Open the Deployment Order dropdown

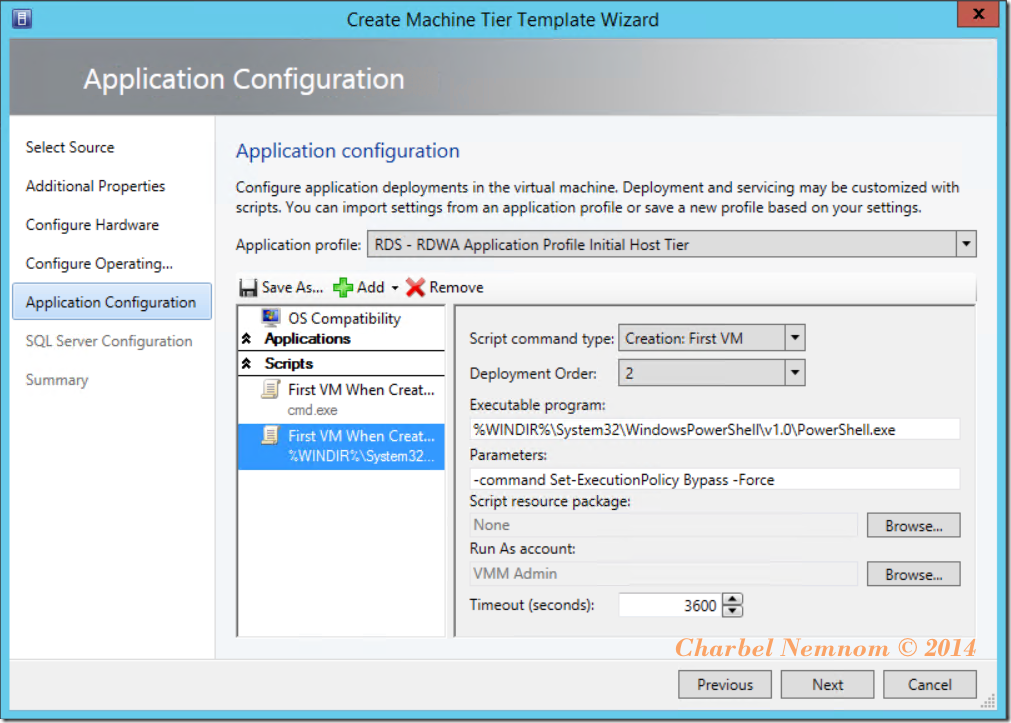pyautogui.click(x=794, y=372)
